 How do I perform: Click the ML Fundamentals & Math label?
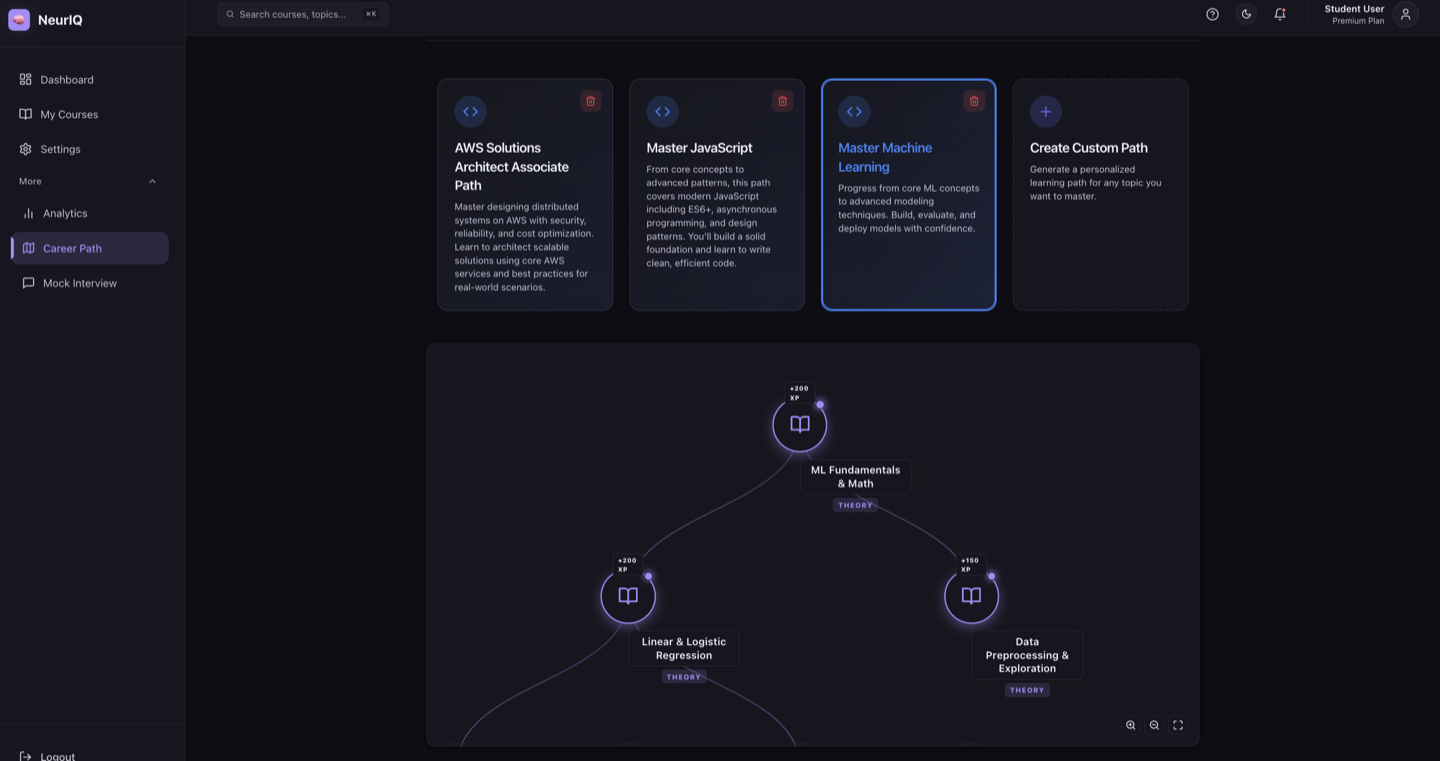coord(855,476)
